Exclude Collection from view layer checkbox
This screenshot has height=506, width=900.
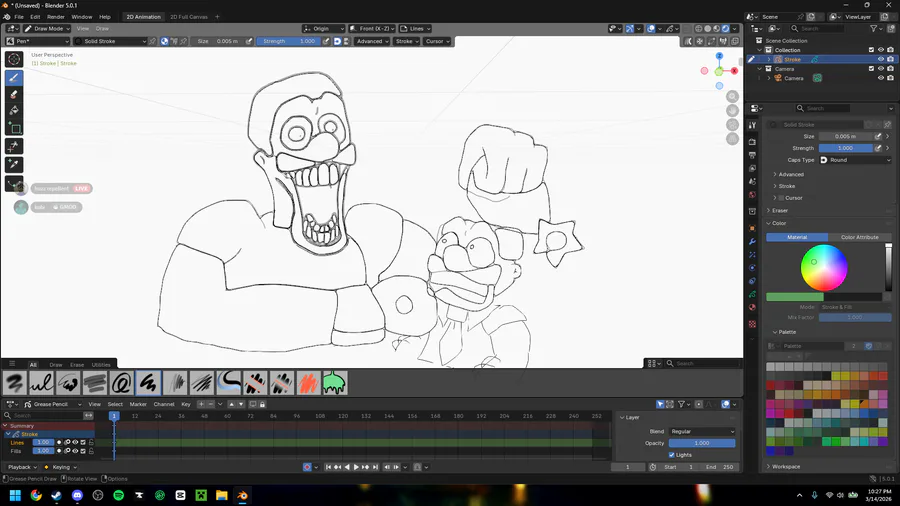(871, 50)
